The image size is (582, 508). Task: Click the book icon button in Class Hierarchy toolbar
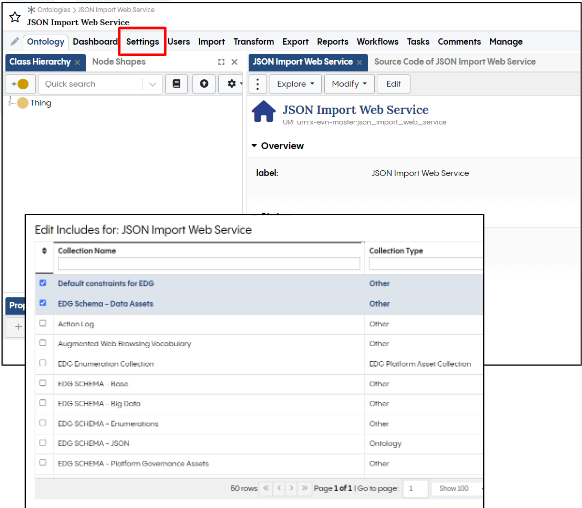[176, 84]
